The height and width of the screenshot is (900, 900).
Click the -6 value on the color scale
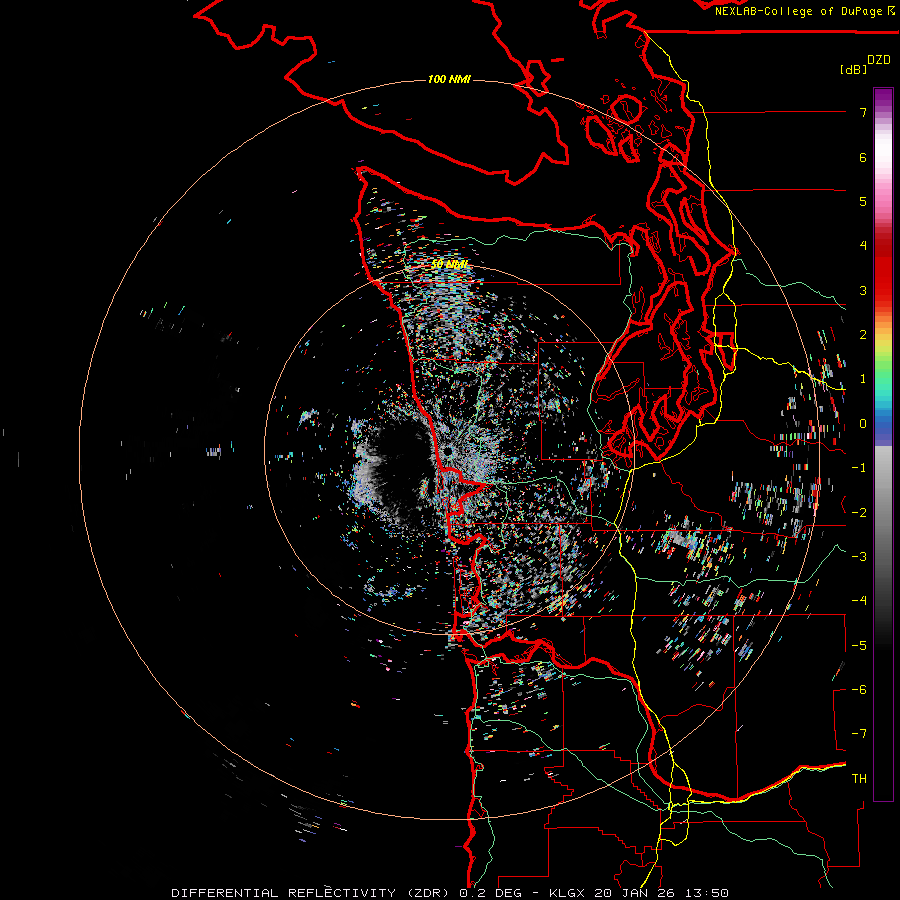click(859, 690)
